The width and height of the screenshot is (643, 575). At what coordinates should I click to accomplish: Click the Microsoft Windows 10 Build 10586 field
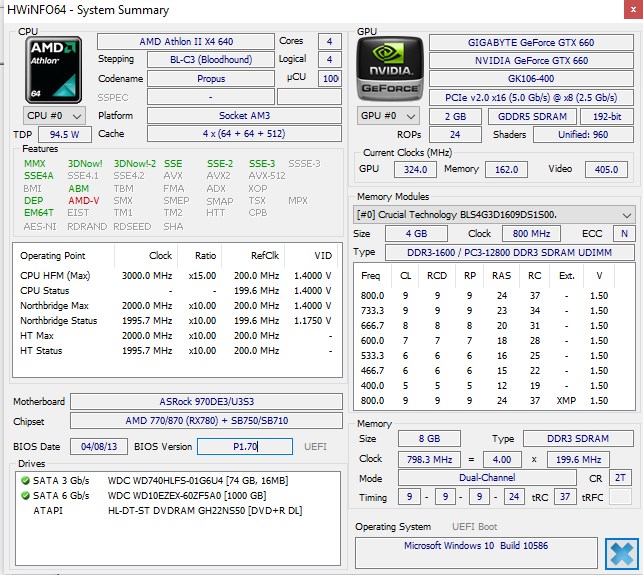coord(476,553)
